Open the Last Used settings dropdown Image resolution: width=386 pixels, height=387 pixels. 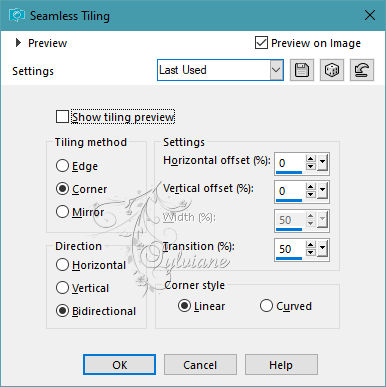coord(276,70)
